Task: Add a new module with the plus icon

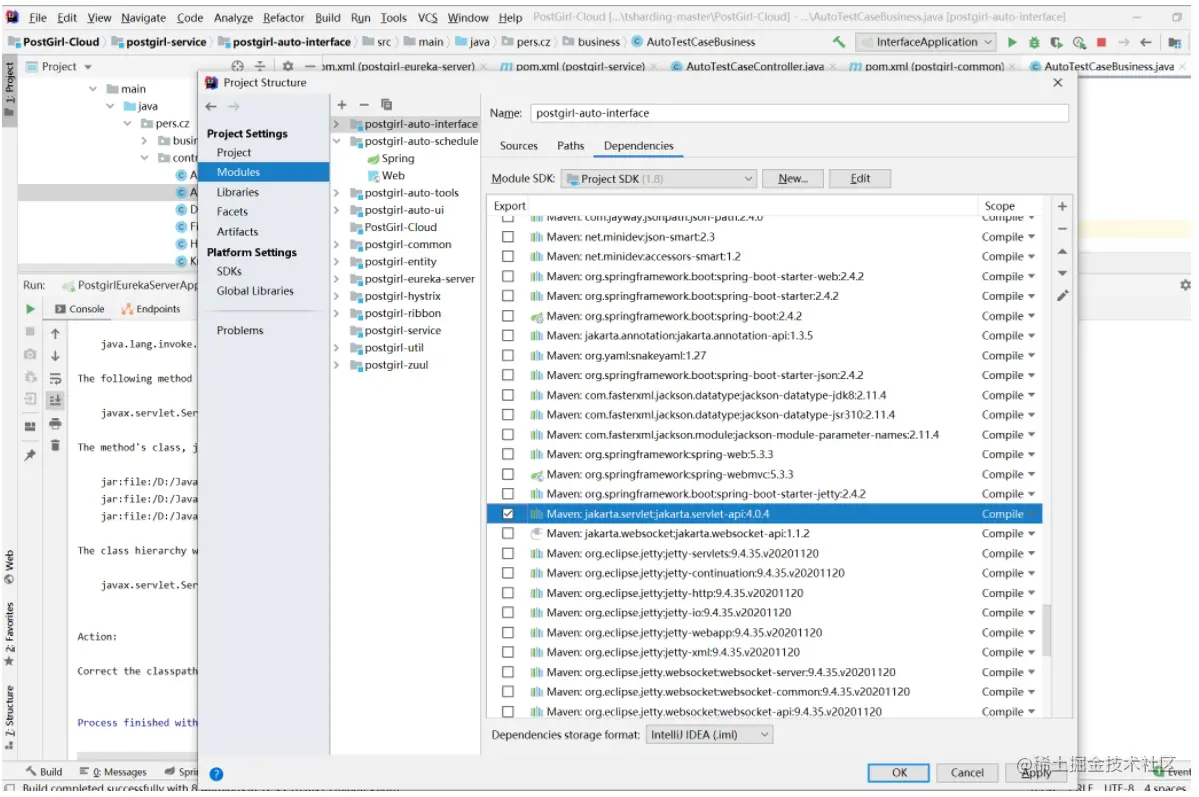Action: click(342, 104)
